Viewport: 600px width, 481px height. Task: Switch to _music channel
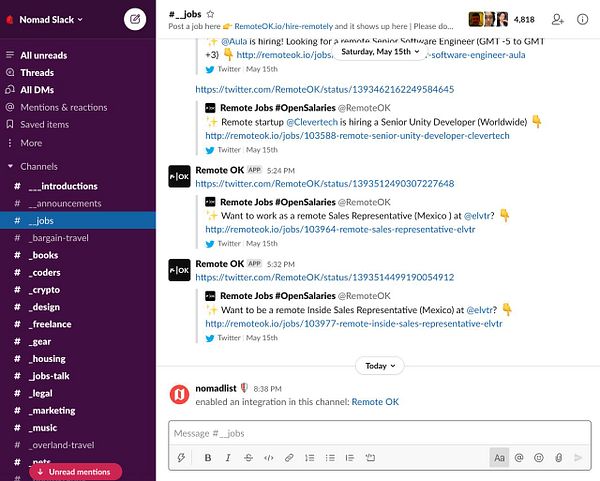pyautogui.click(x=78, y=428)
